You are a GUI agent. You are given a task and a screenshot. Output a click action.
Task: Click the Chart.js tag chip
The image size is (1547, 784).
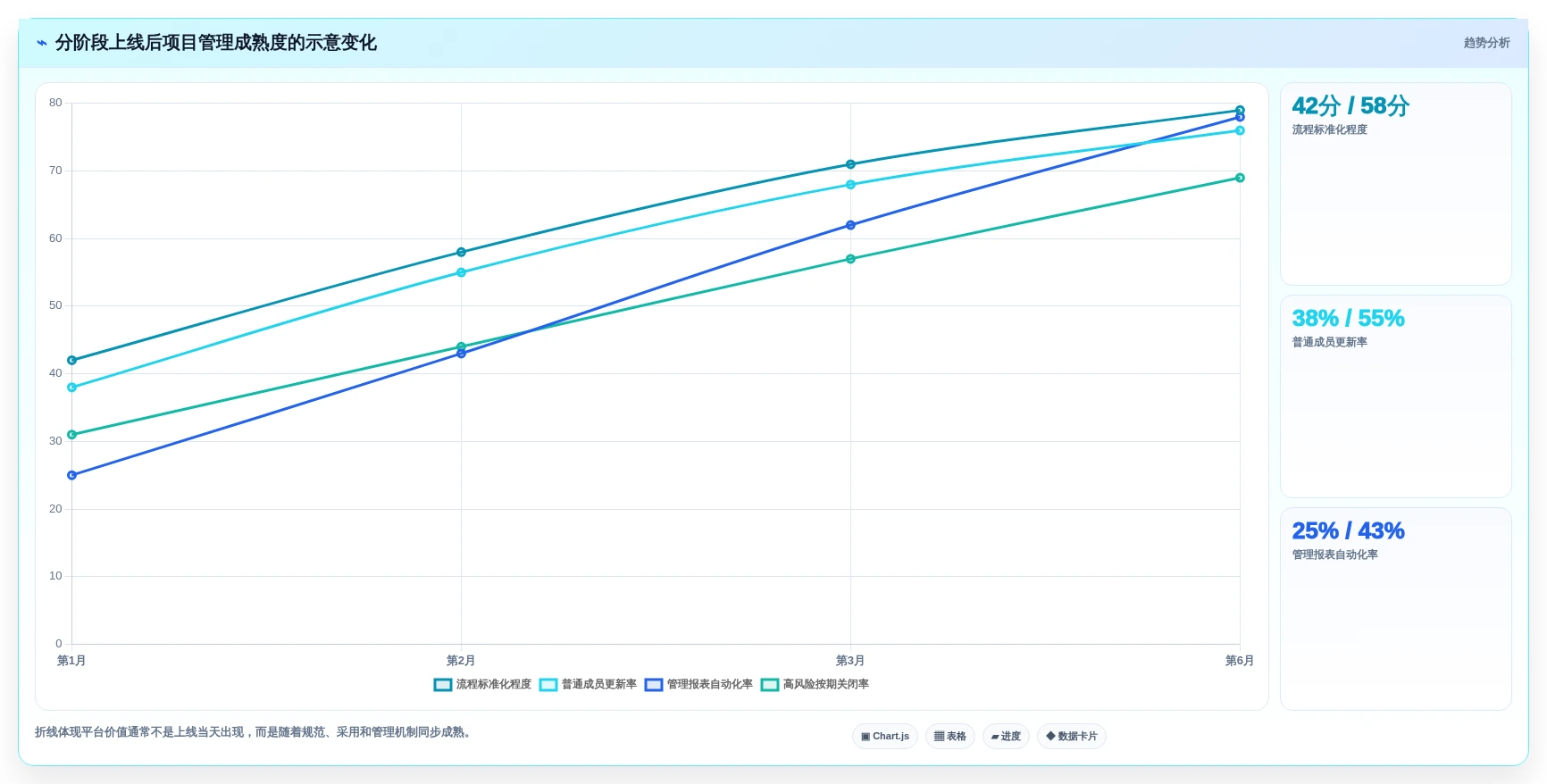coord(885,737)
